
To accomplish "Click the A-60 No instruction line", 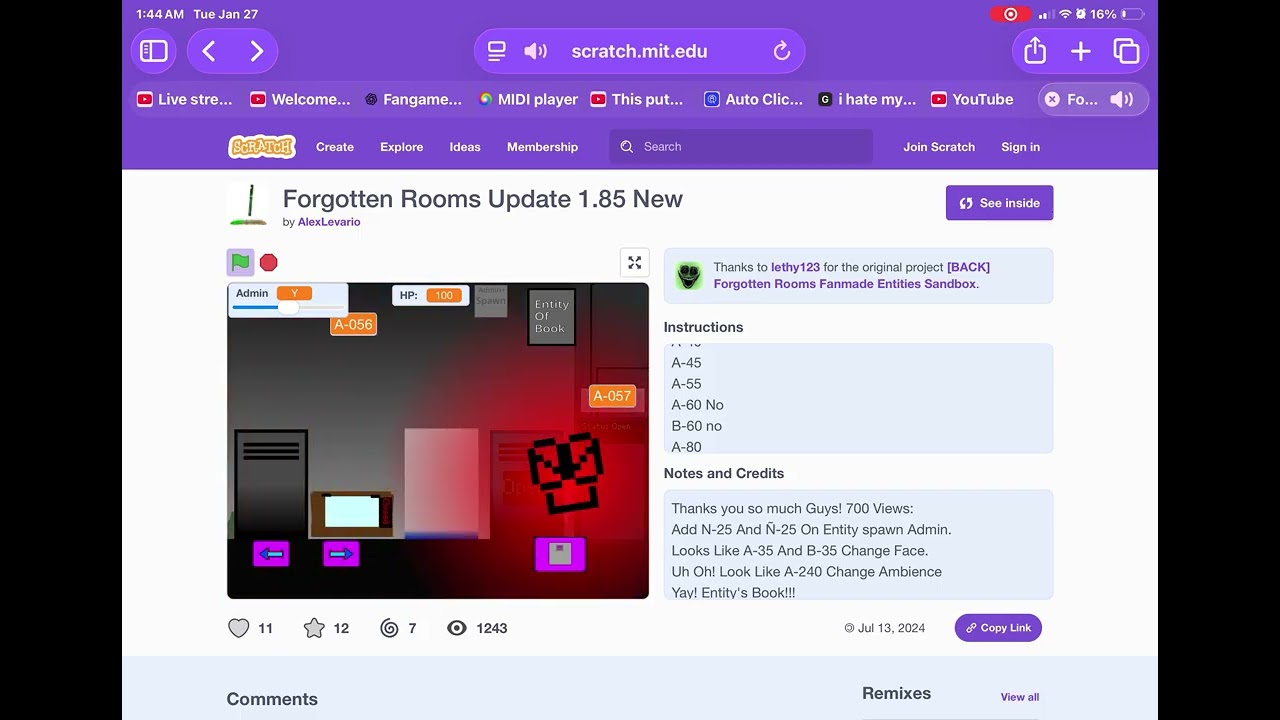I will pos(698,405).
